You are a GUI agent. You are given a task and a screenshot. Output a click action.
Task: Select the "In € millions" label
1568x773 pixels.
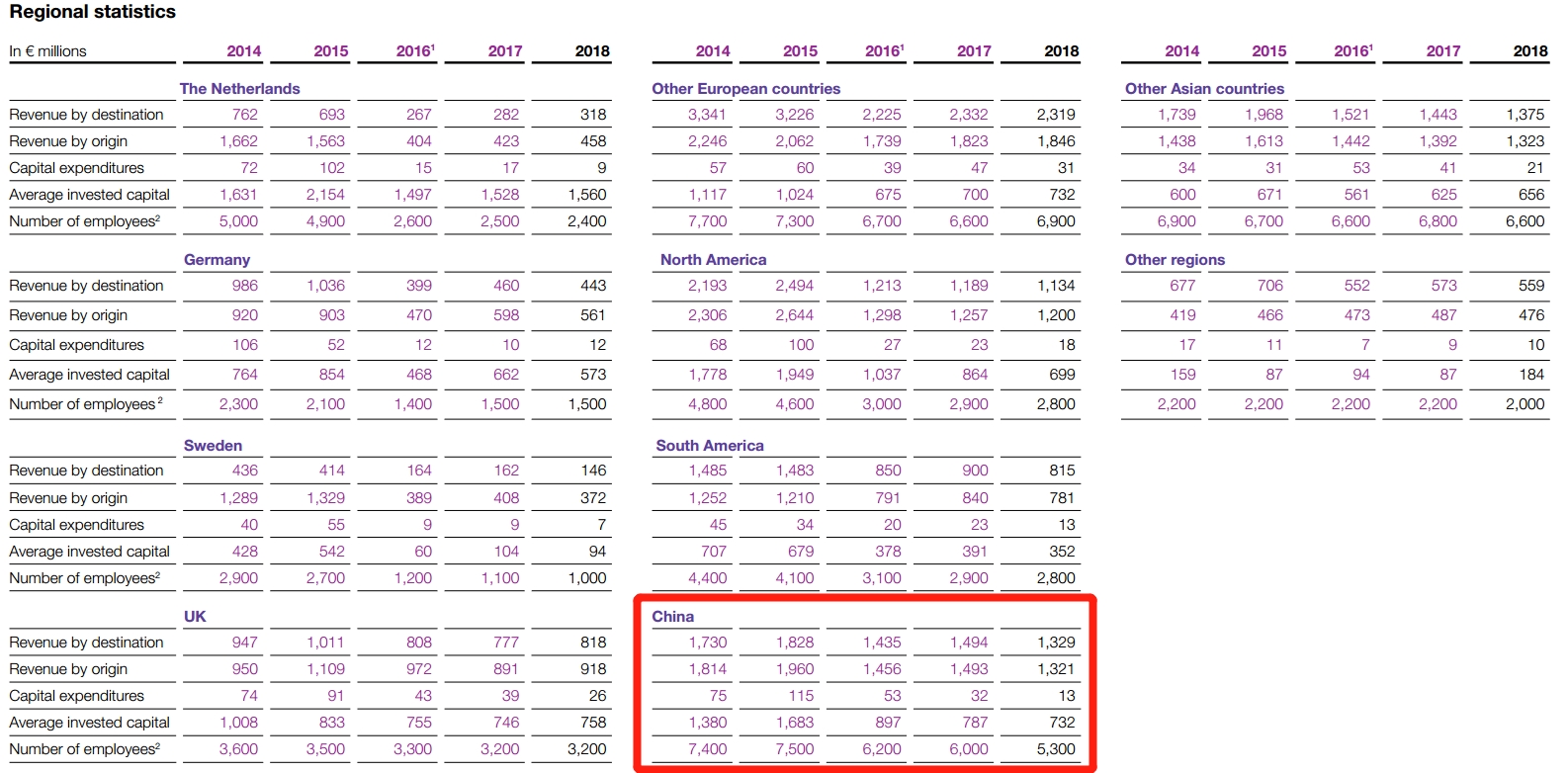tap(47, 51)
